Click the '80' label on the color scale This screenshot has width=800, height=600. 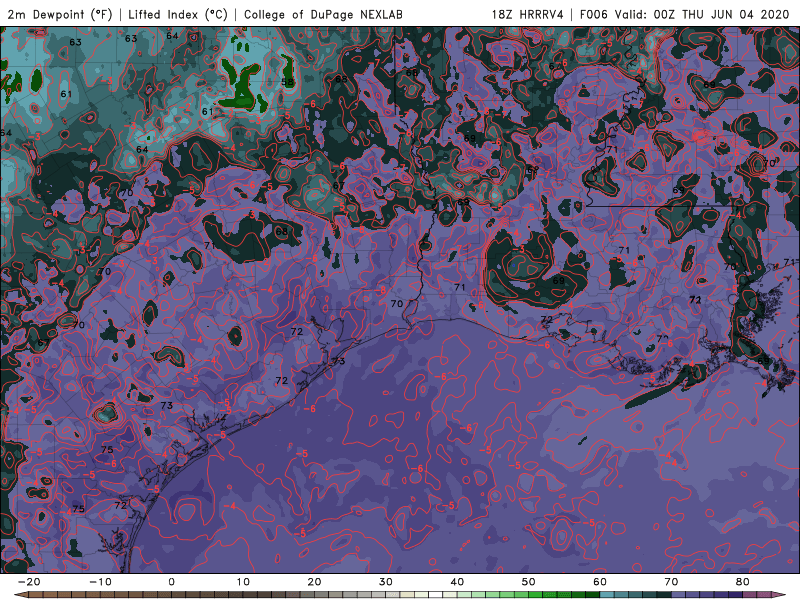[743, 582]
